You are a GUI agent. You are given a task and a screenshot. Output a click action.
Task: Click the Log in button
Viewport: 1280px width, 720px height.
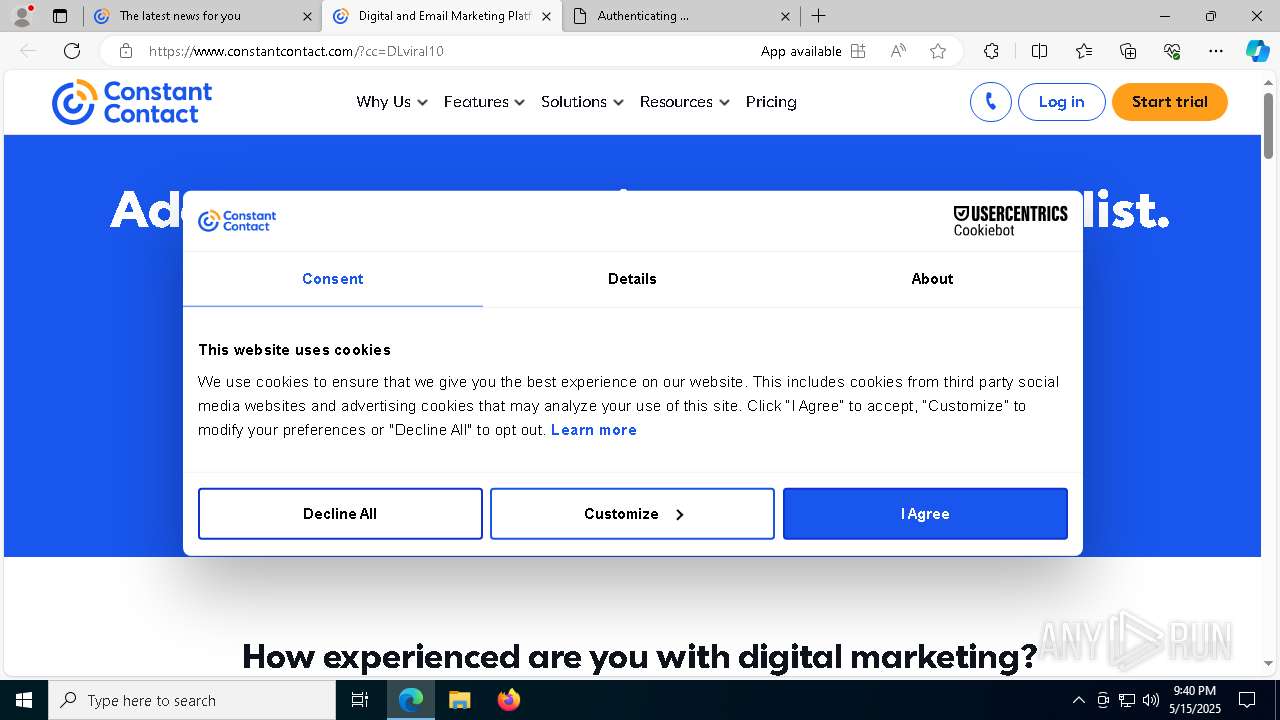pyautogui.click(x=1061, y=102)
